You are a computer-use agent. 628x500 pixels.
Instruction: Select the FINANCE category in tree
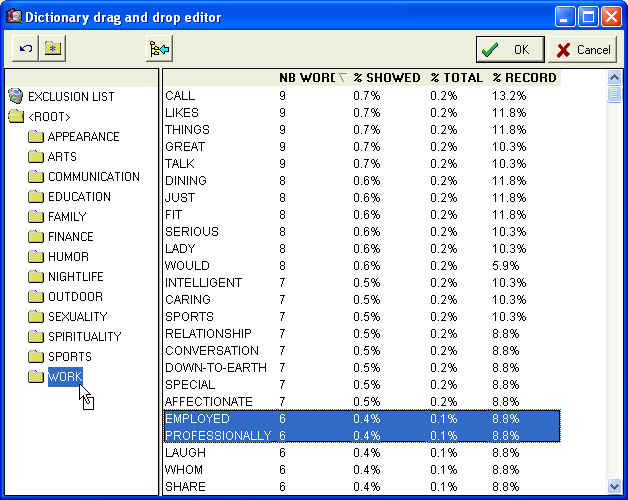coord(70,237)
